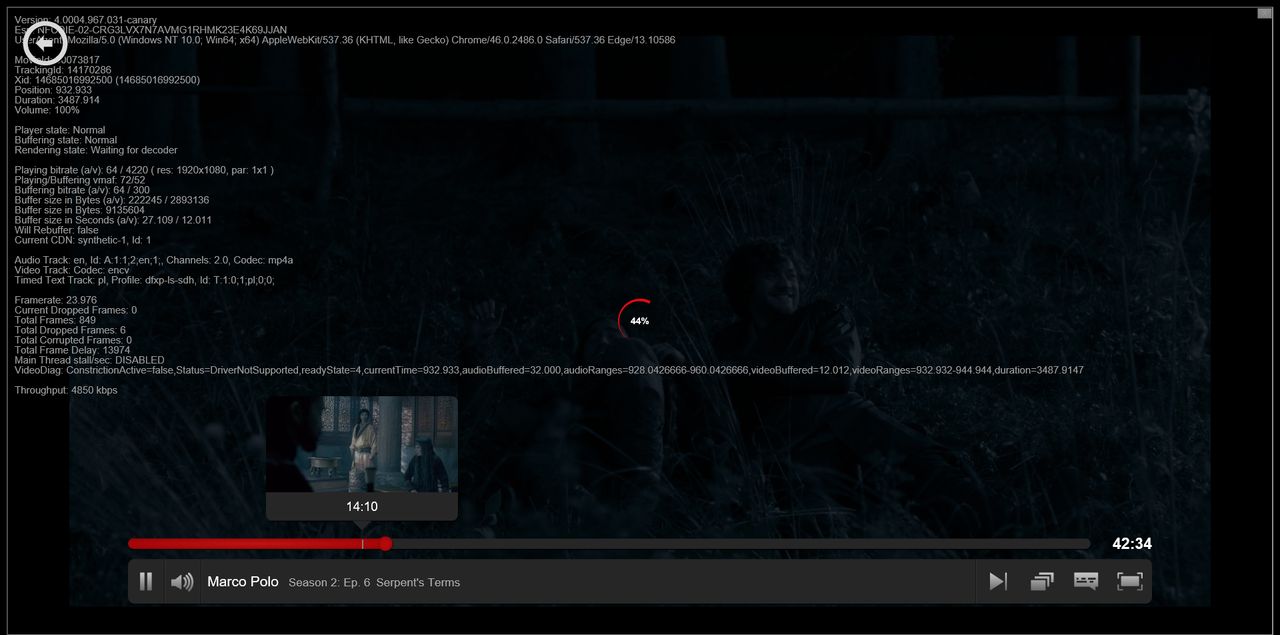Pause the Marco Polo playback
This screenshot has width=1280, height=635.
pos(146,581)
